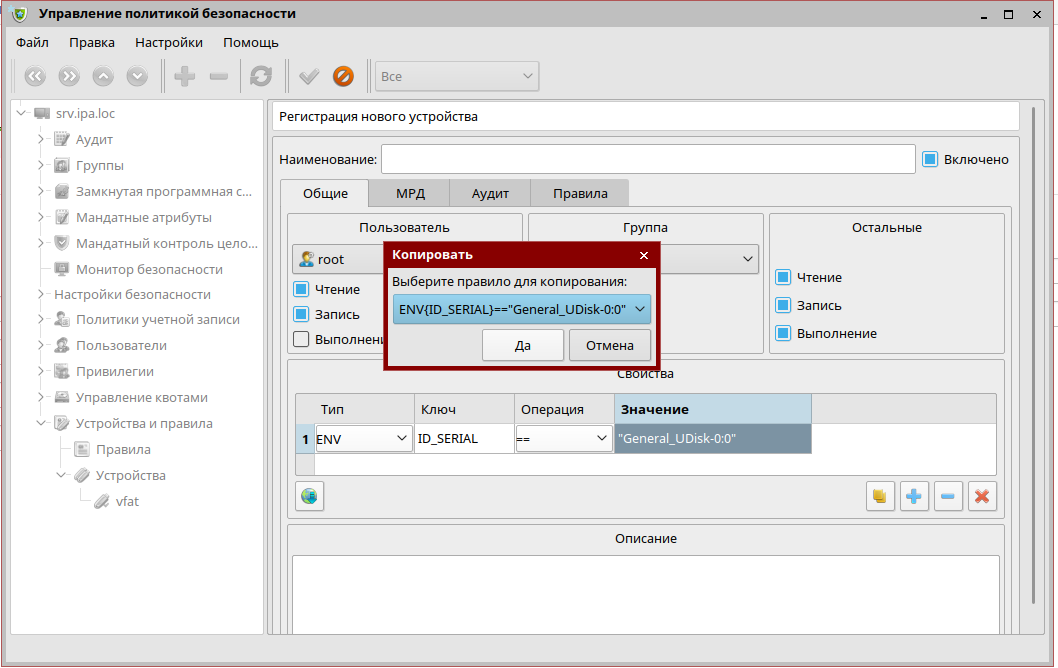Image resolution: width=1058 pixels, height=668 pixels.
Task: Switch to the МРД tab
Action: pos(409,193)
